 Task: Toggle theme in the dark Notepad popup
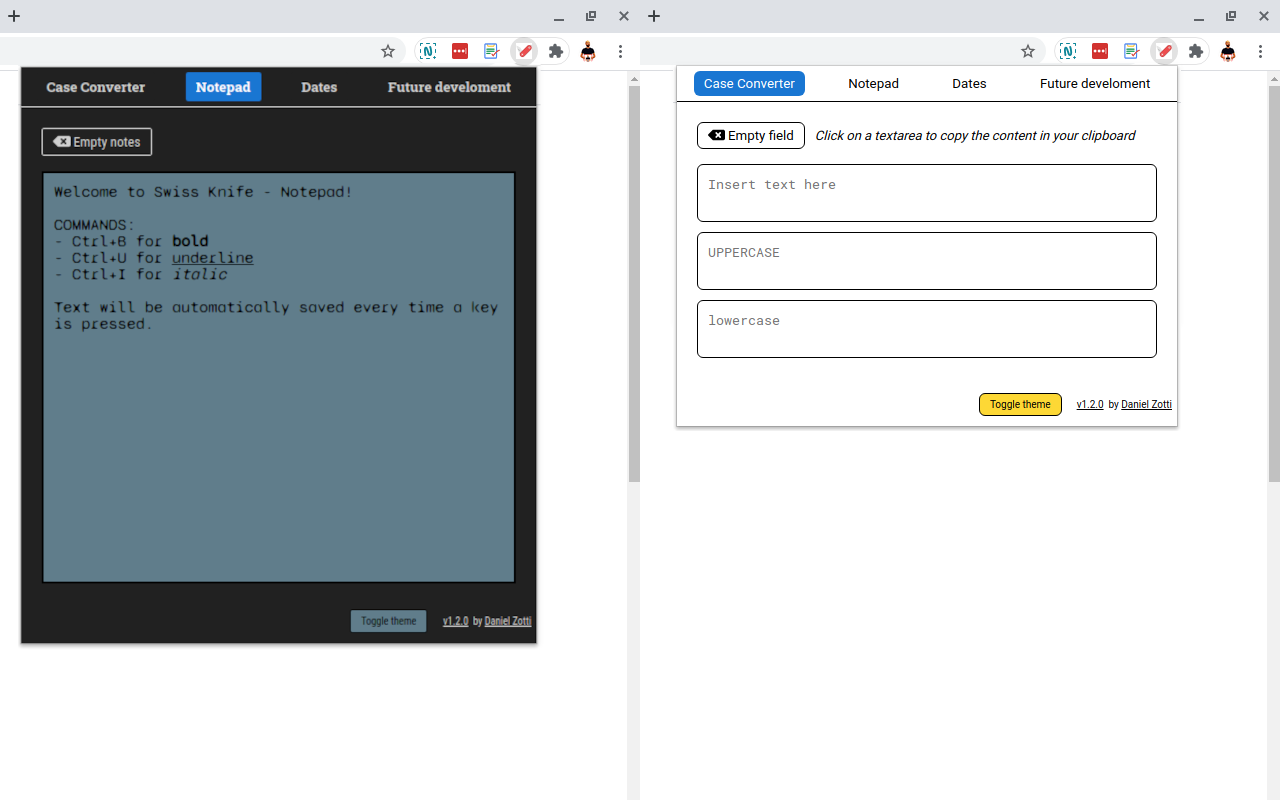388,621
